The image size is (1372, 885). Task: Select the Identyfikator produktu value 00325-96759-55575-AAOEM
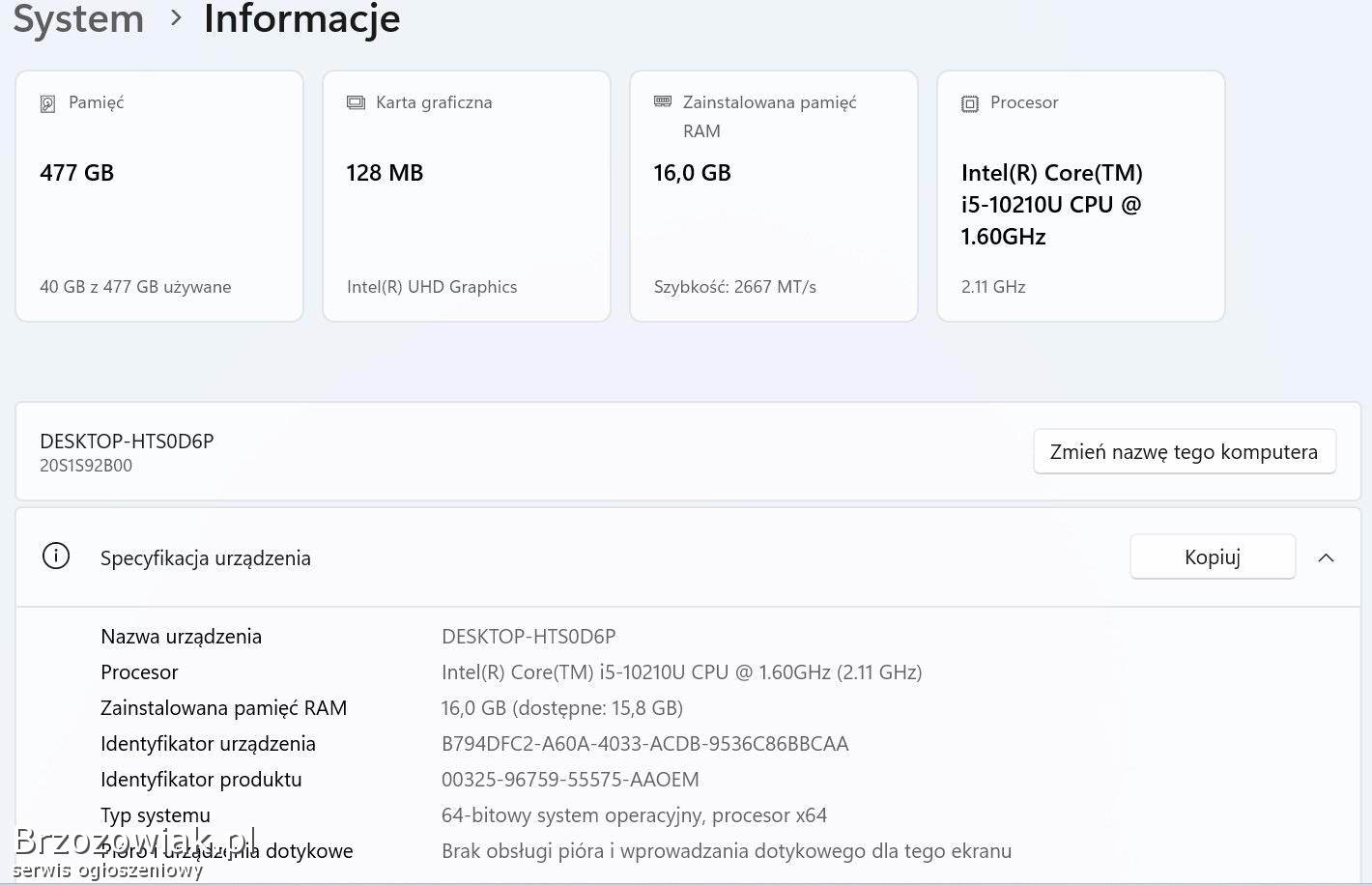pyautogui.click(x=570, y=780)
